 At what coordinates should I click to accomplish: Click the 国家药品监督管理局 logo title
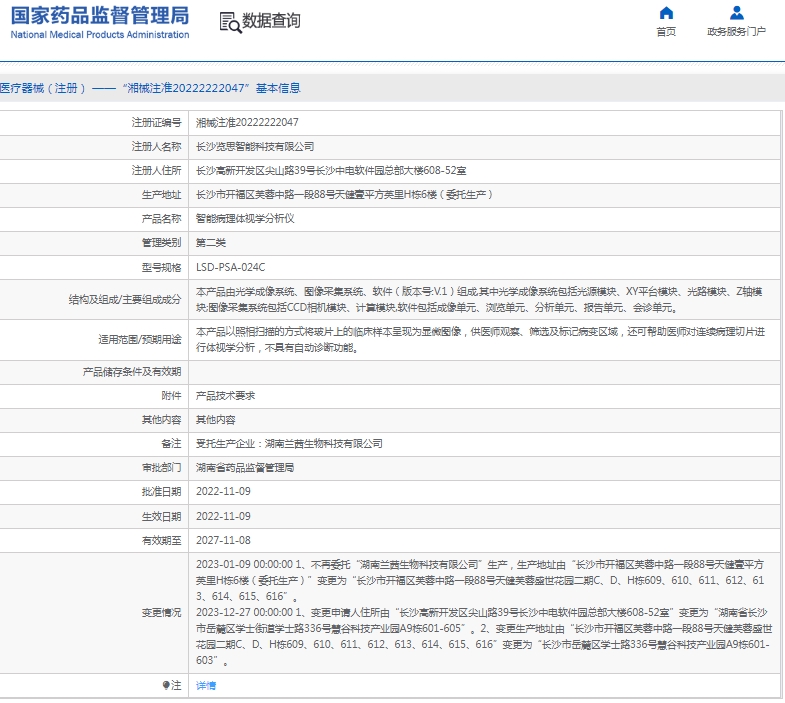[x=100, y=16]
